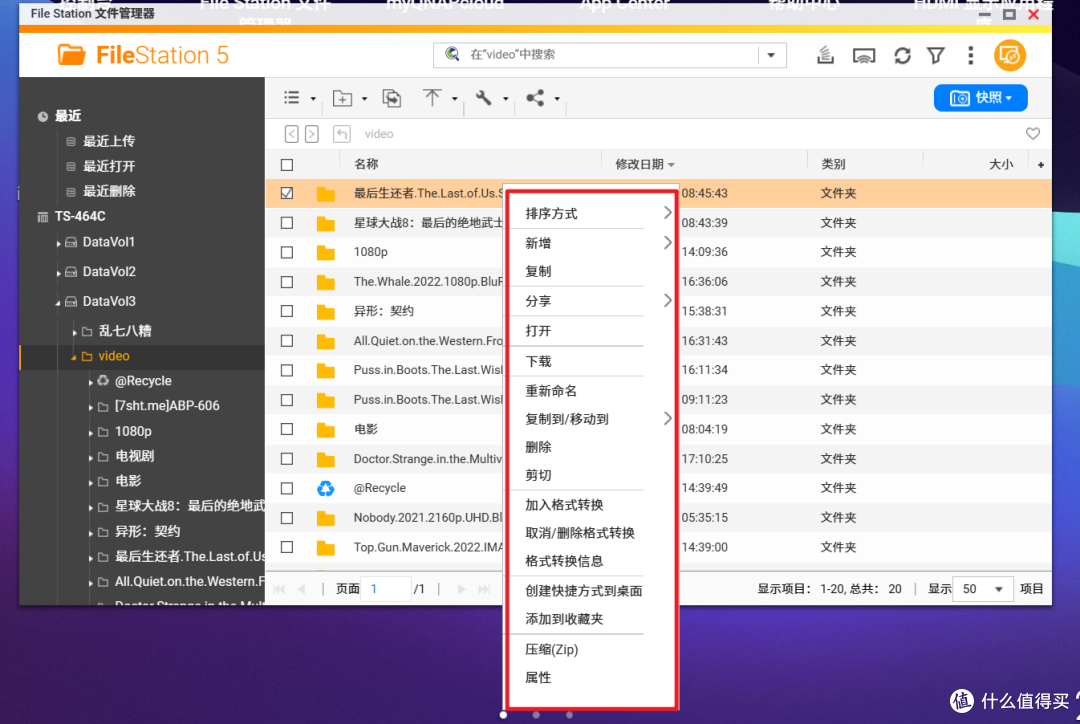
Task: Go to previous page arrow
Action: click(302, 589)
